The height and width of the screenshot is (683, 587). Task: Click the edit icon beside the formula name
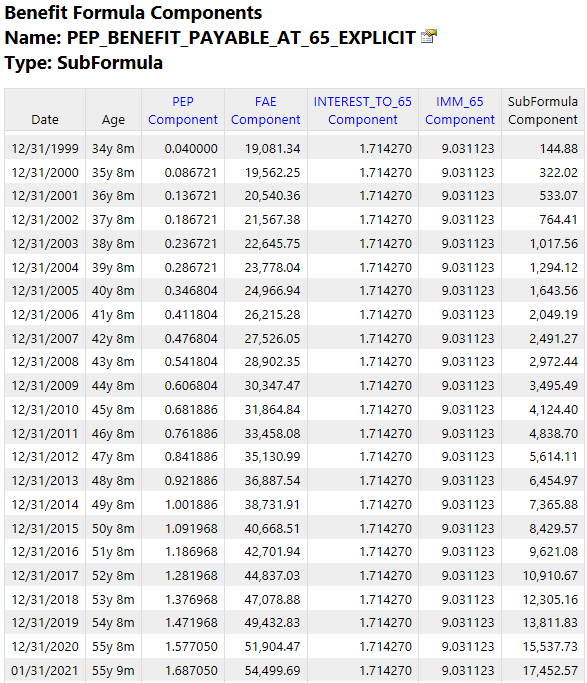click(428, 36)
